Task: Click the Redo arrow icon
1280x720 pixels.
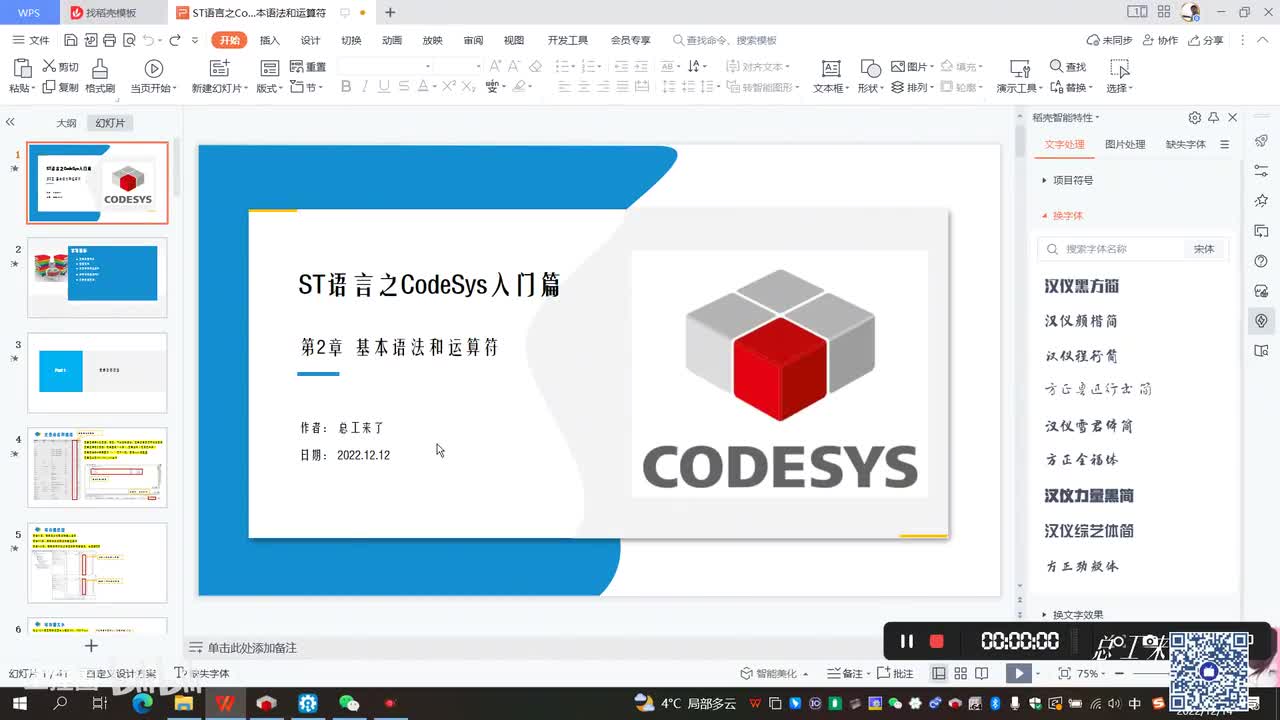Action: click(174, 40)
